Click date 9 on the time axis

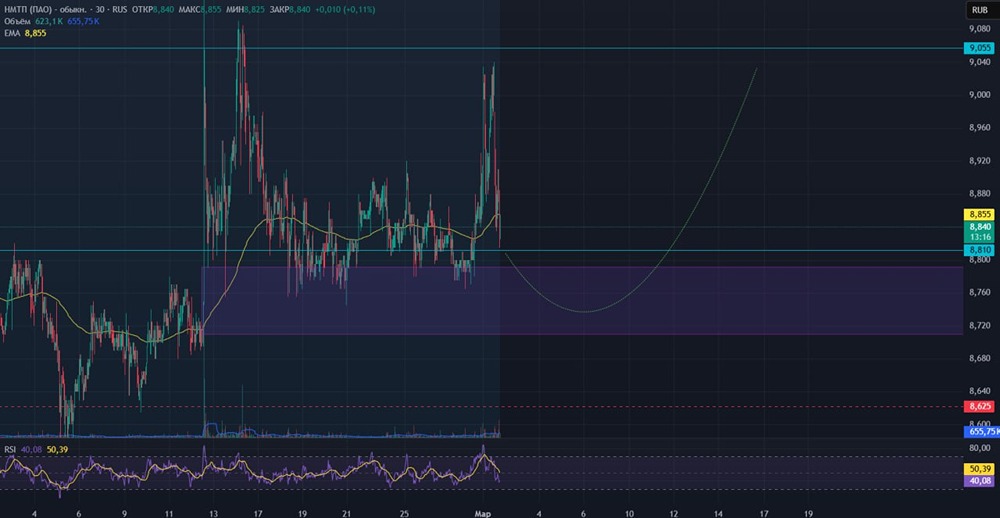click(x=124, y=512)
